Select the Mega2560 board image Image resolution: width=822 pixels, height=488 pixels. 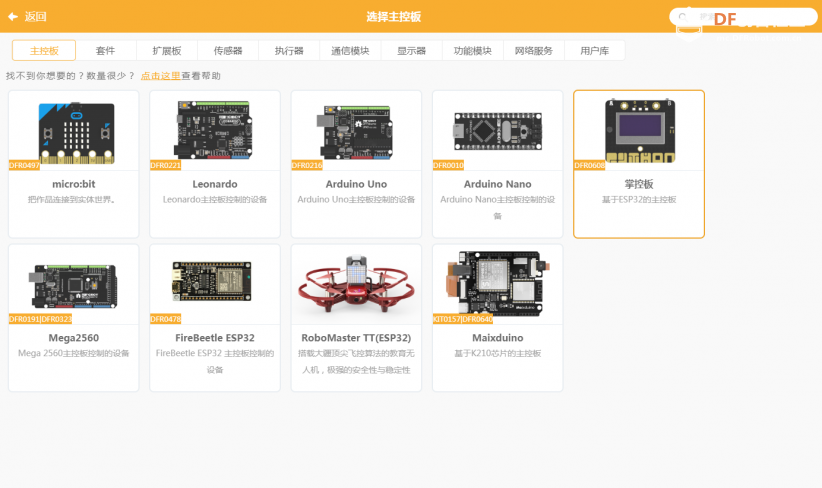coord(73,286)
